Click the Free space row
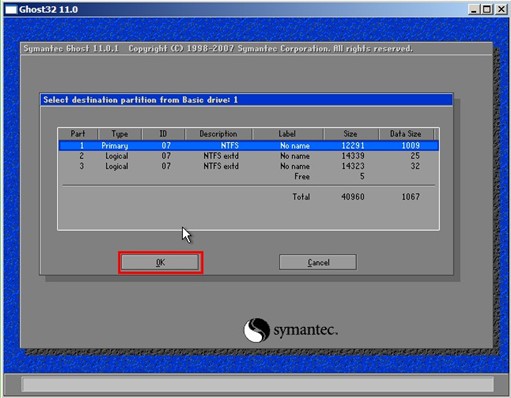Image resolution: width=511 pixels, height=398 pixels. coord(249,176)
